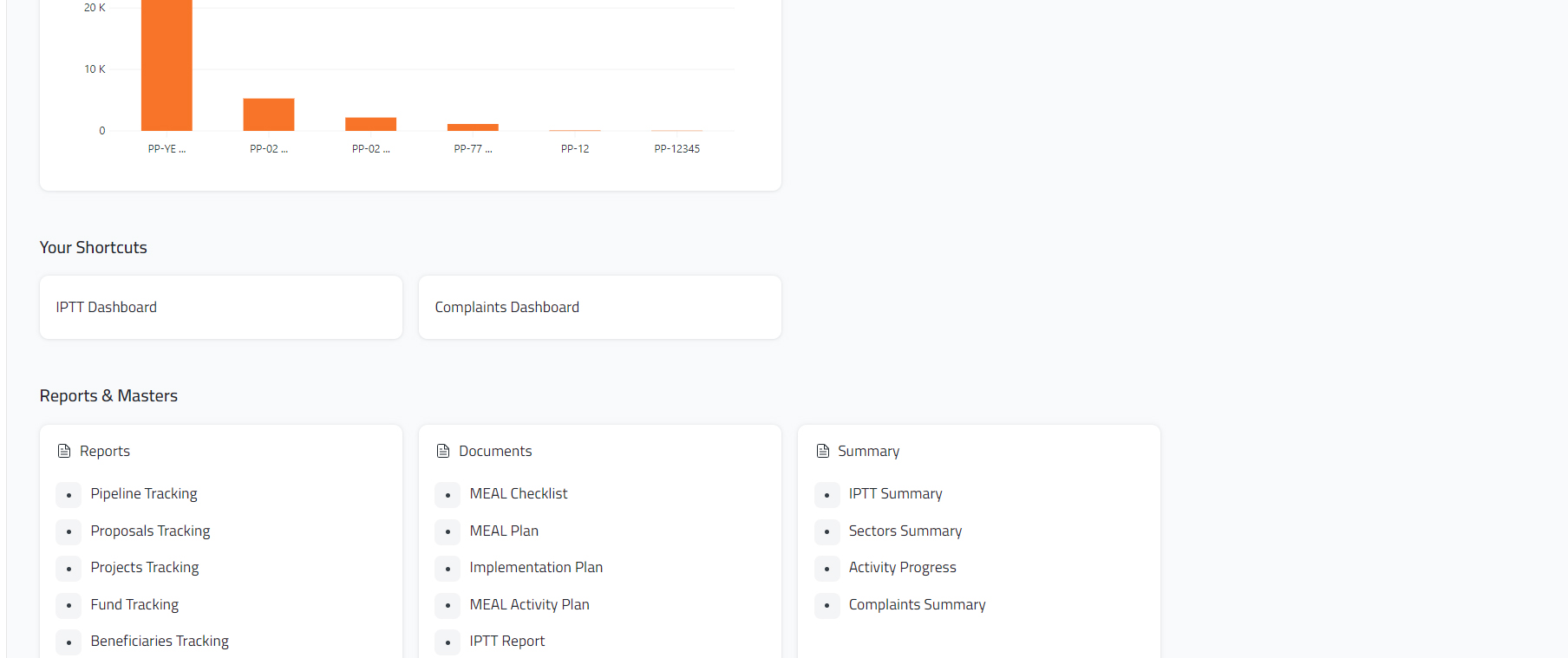This screenshot has width=1568, height=658.
Task: Select Implementation Plan document
Action: click(x=536, y=568)
